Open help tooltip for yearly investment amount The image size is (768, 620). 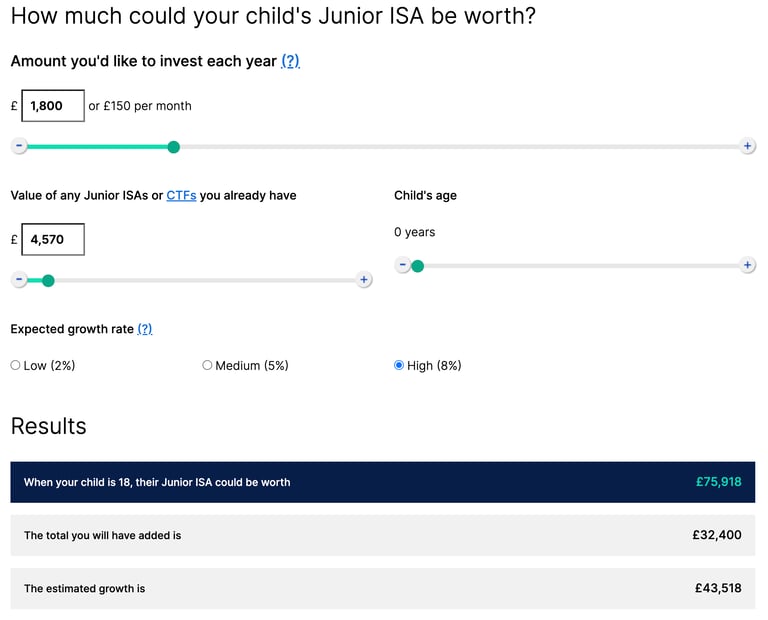tap(290, 61)
